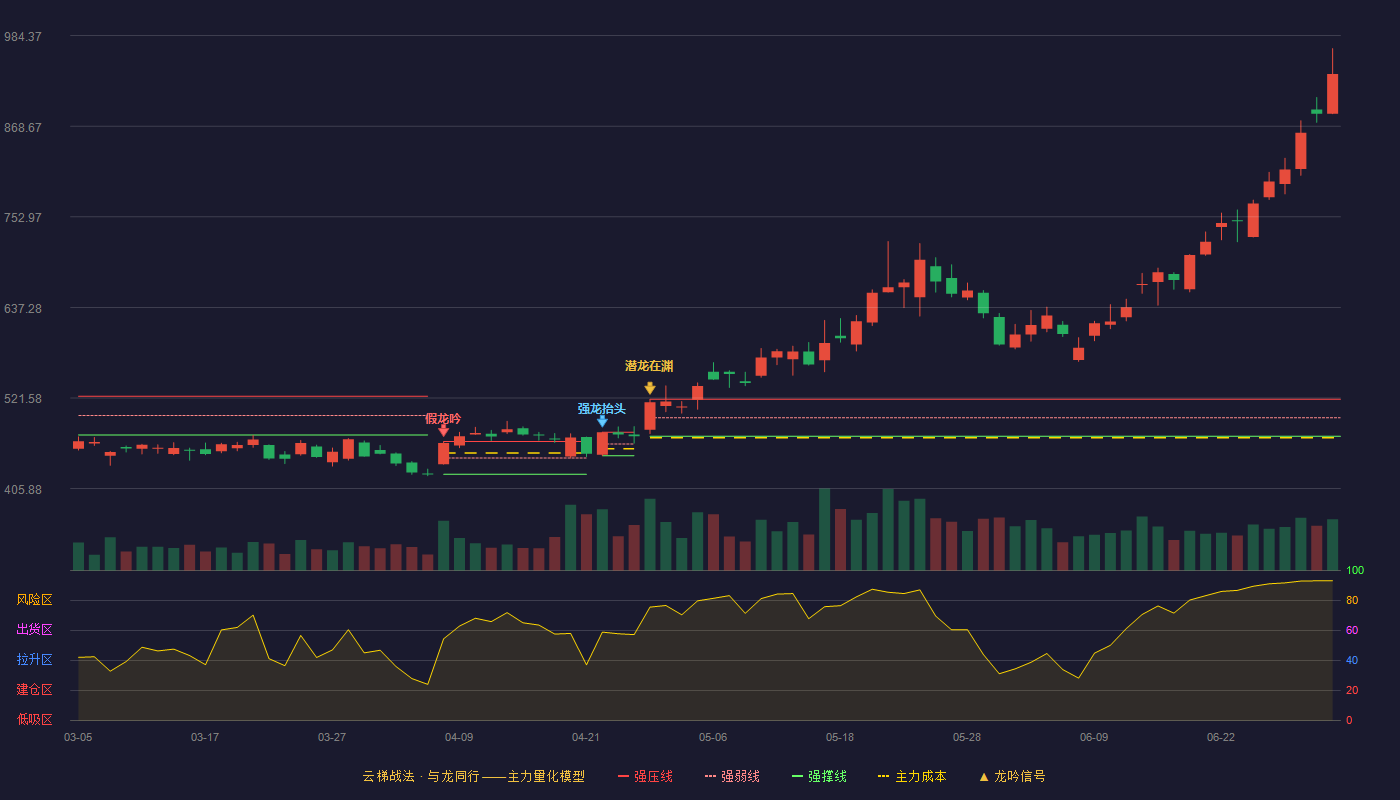Toggle the 强弱线 legend item
The image size is (1400, 800).
pos(732,776)
